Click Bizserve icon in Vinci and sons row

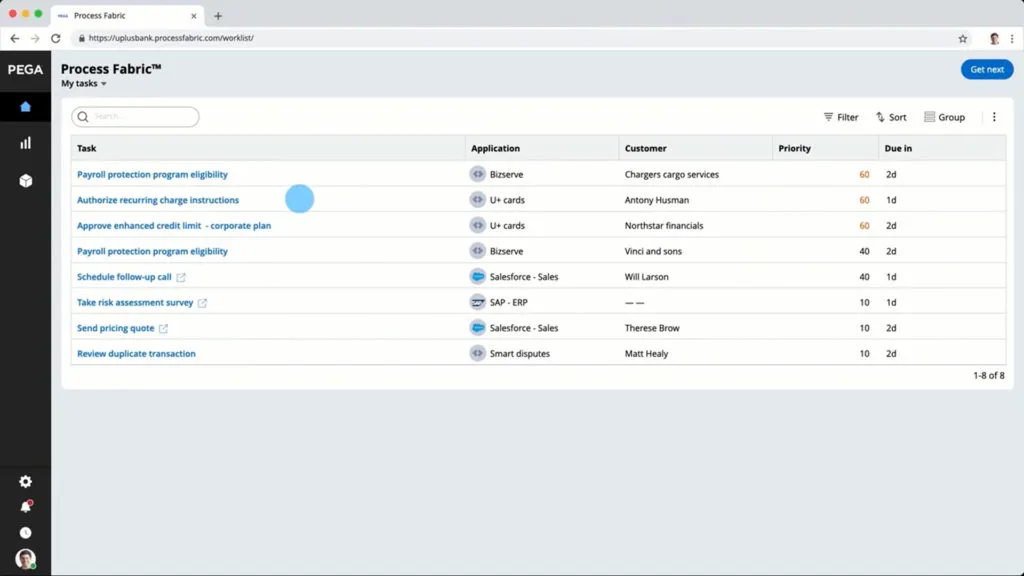(x=478, y=251)
